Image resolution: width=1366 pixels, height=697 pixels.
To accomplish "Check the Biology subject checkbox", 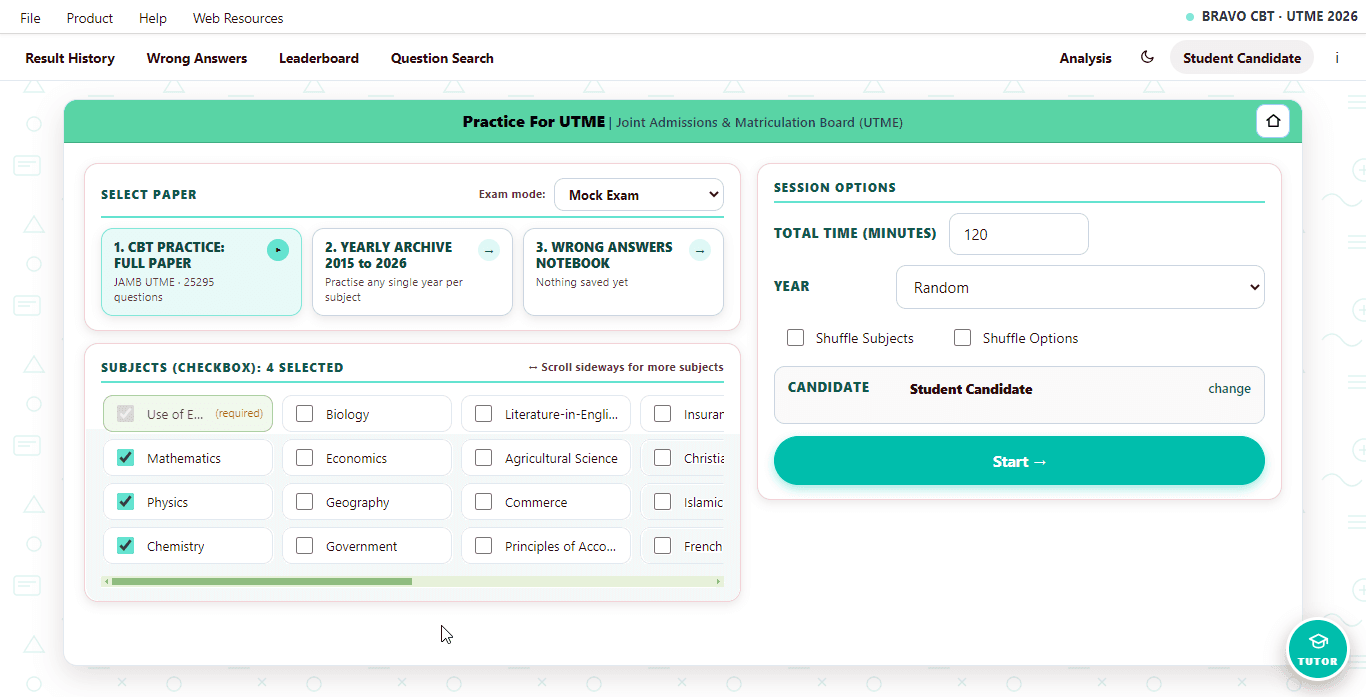I will point(305,414).
